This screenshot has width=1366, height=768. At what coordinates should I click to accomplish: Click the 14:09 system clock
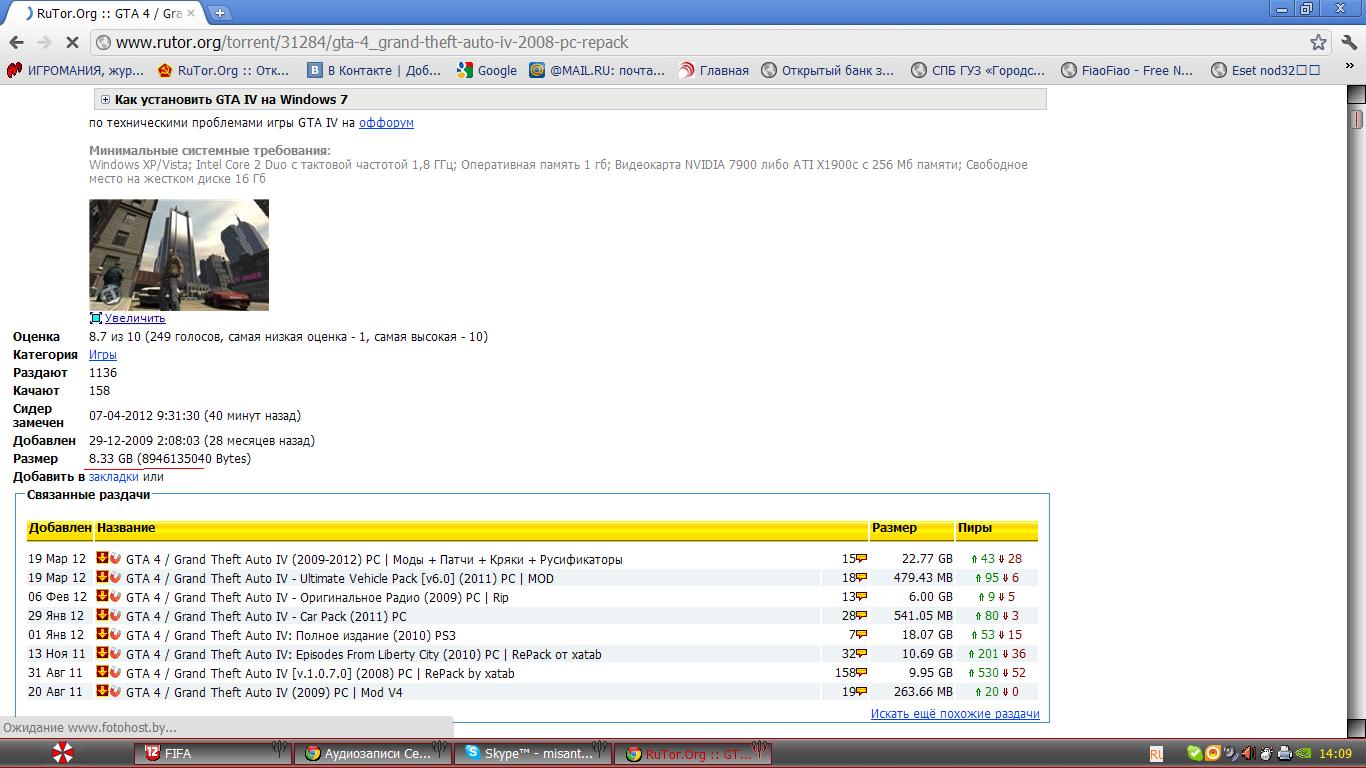1335,754
